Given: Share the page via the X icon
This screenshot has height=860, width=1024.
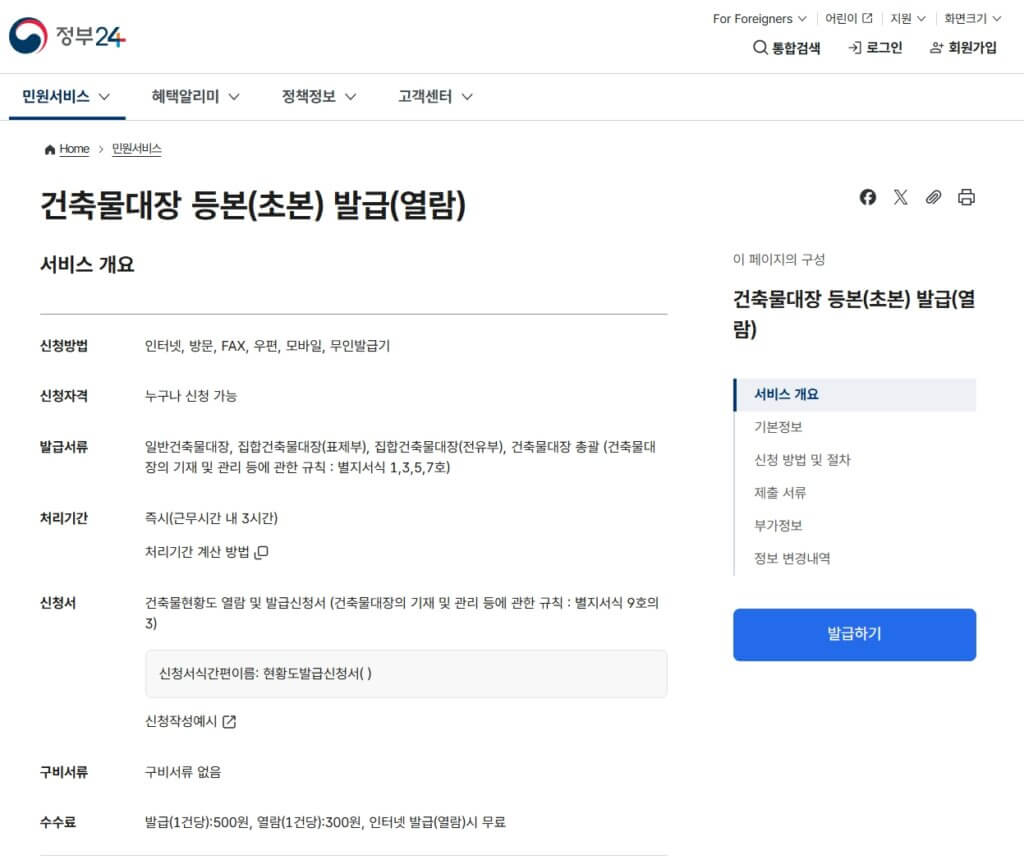Looking at the screenshot, I should pos(900,197).
